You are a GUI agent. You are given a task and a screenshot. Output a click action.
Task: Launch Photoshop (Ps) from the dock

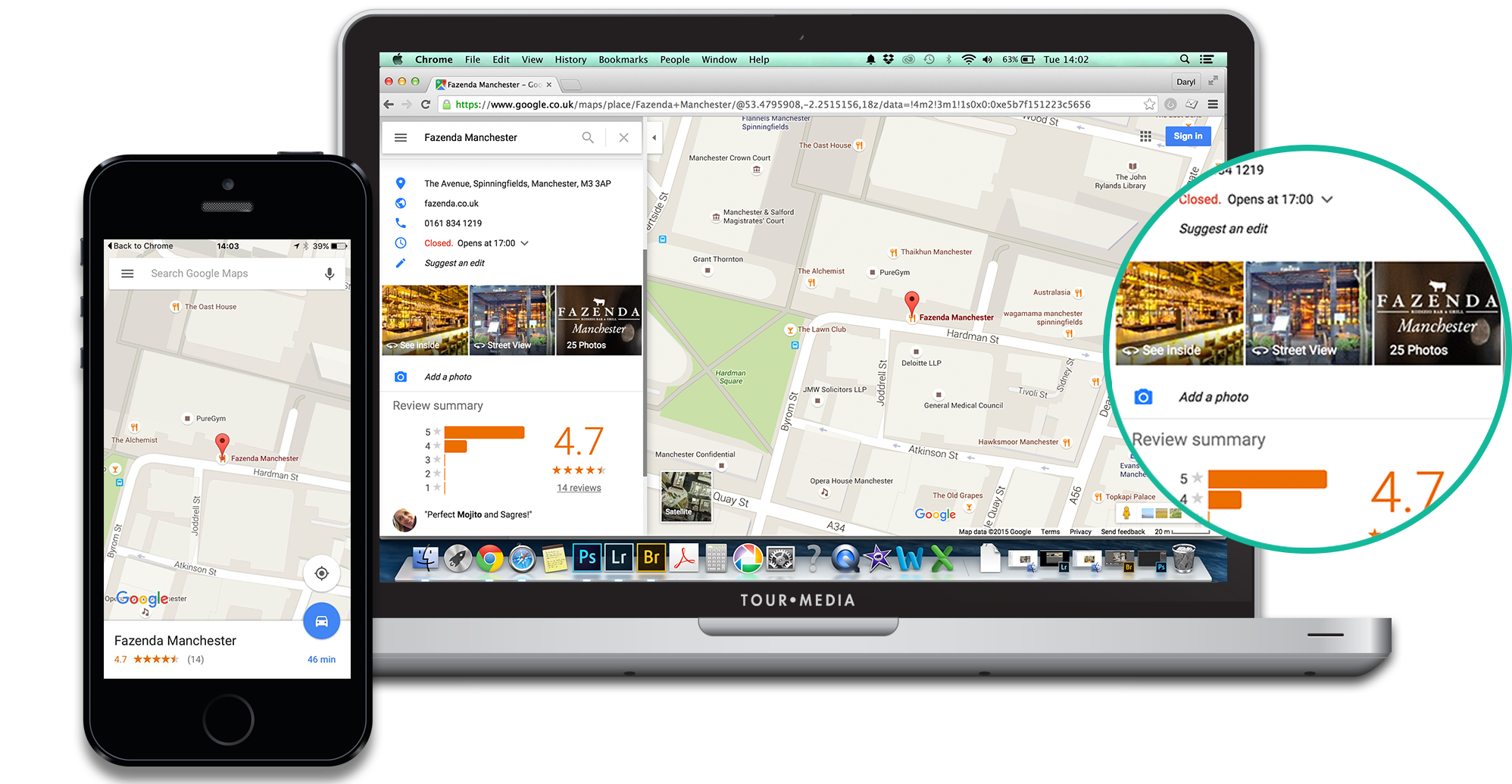[587, 558]
